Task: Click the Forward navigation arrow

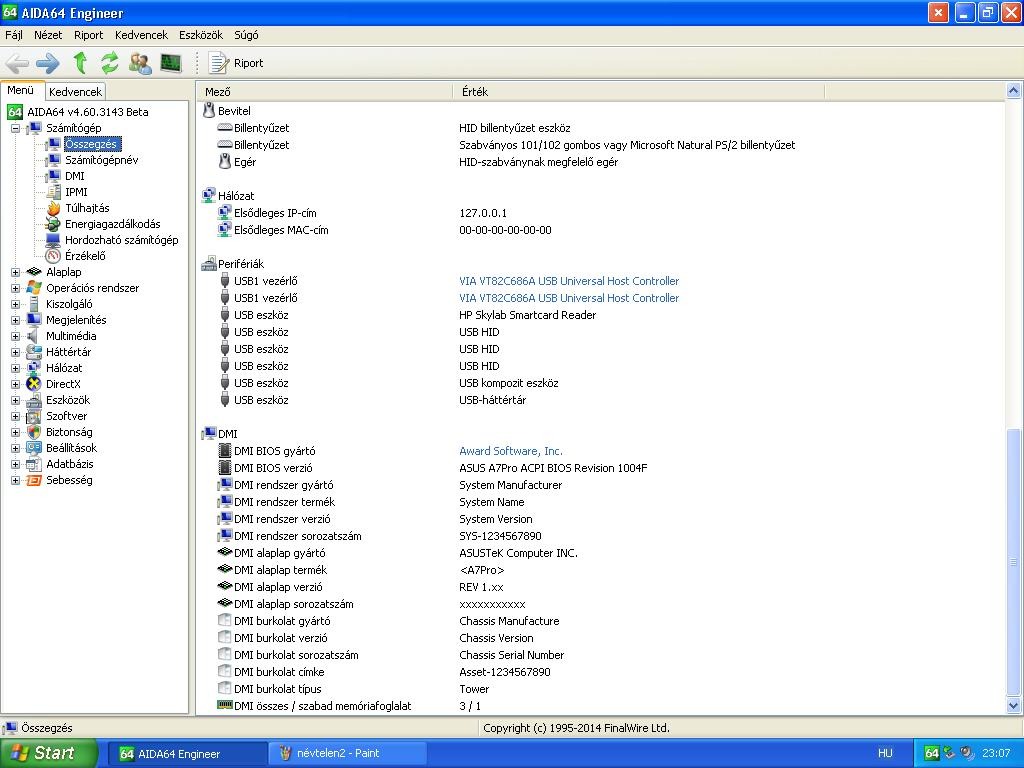Action: pyautogui.click(x=48, y=63)
